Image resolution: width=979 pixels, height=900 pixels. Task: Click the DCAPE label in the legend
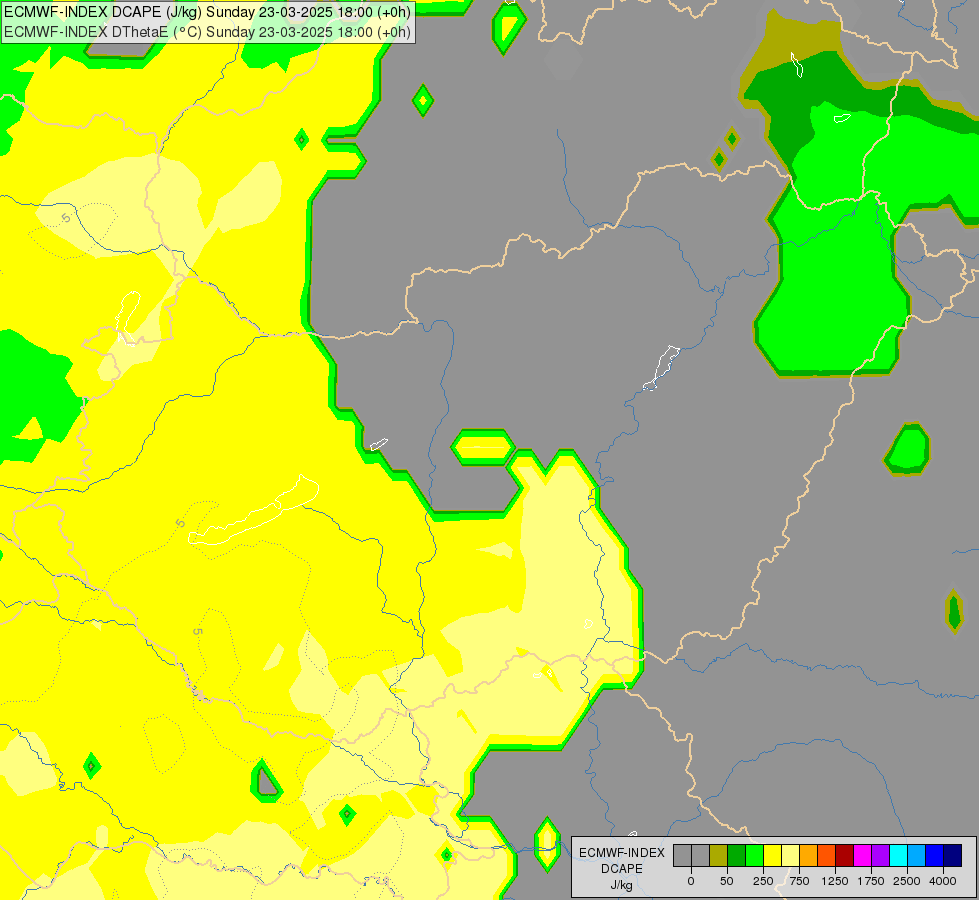[x=622, y=869]
